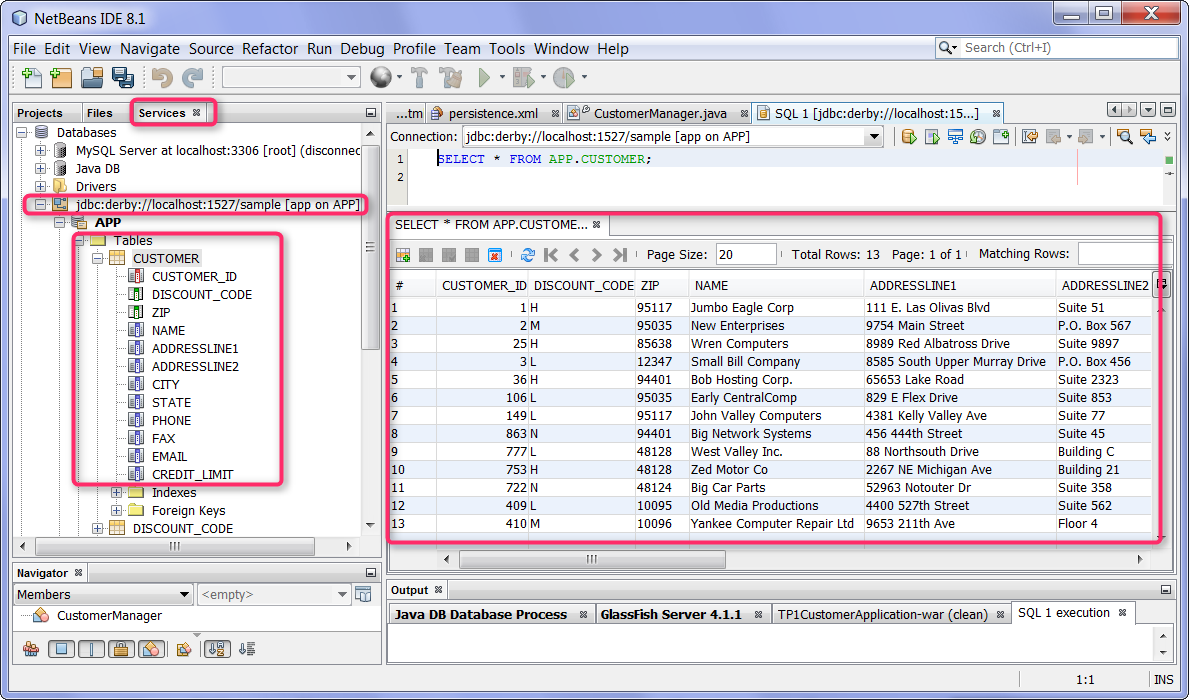Click the Insert Record icon in results toolbar
Viewport: 1189px width, 700px height.
pyautogui.click(x=403, y=255)
